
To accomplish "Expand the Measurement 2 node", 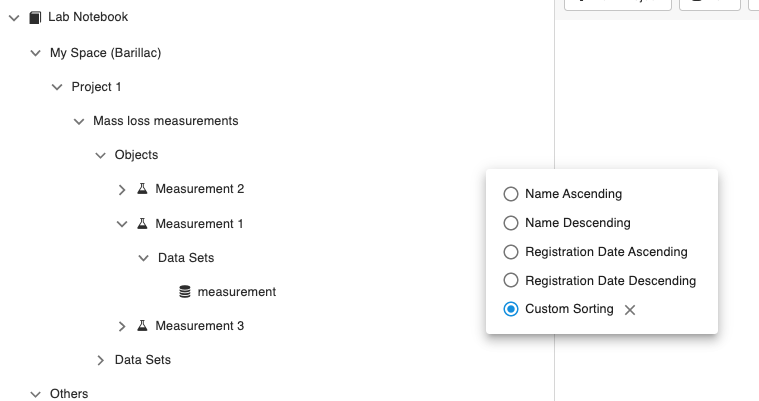I will 121,189.
